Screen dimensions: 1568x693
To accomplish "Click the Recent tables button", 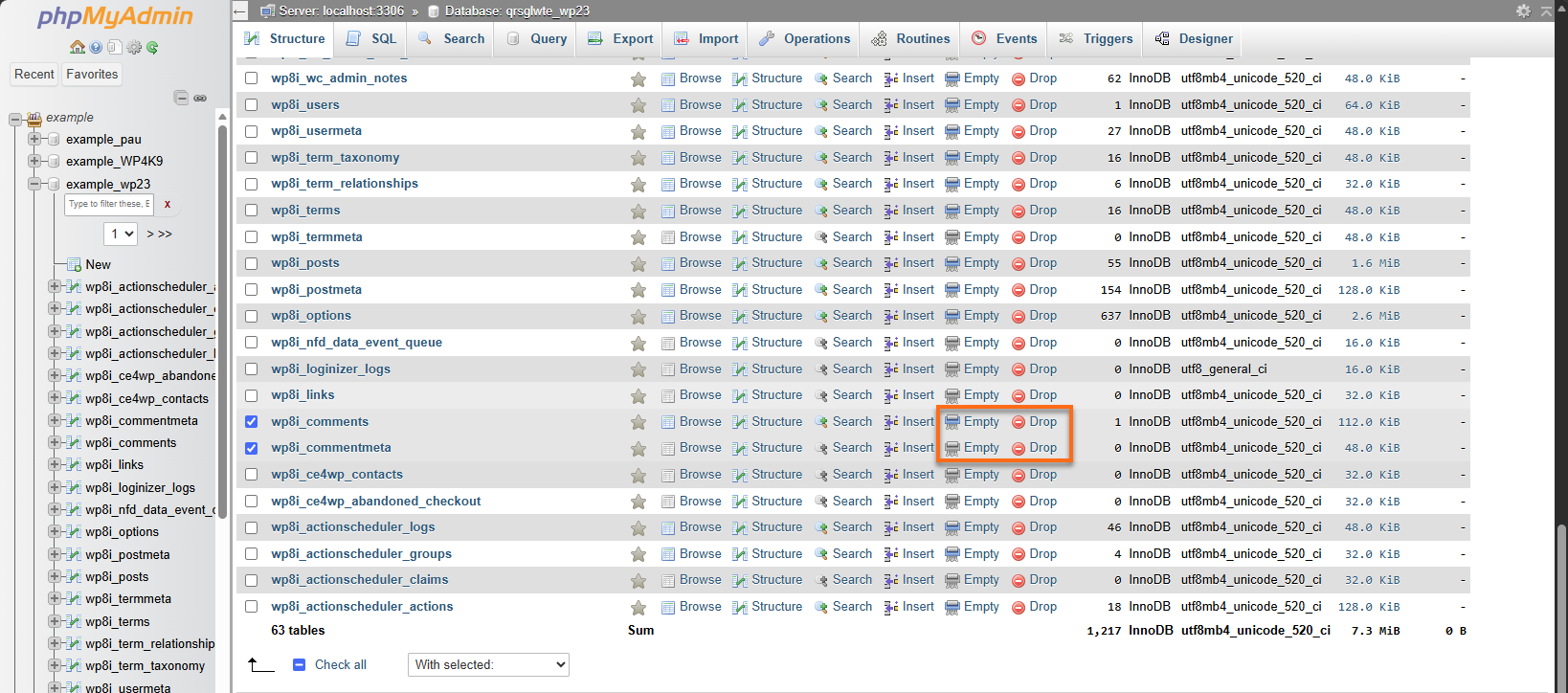I will [34, 75].
